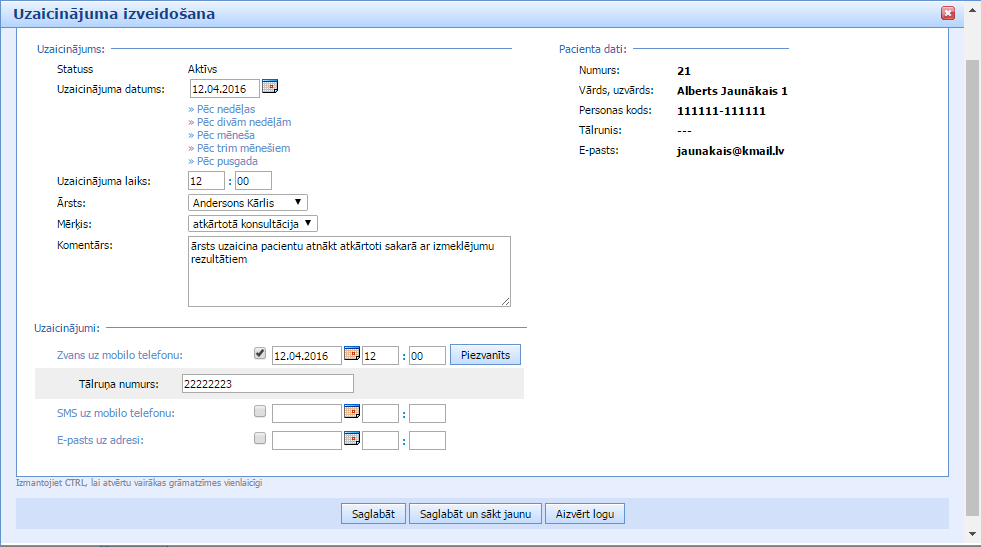Uncheck Zvans uz mobilo telefonu checkbox
The image size is (981, 547).
[260, 354]
